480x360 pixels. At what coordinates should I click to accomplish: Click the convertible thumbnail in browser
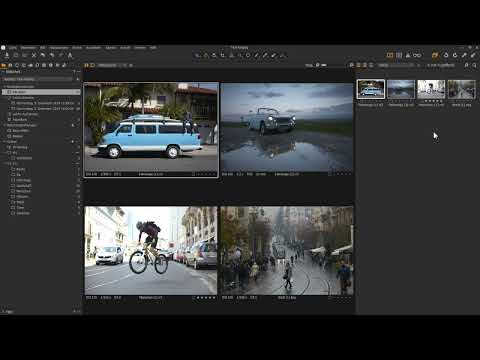click(x=401, y=89)
